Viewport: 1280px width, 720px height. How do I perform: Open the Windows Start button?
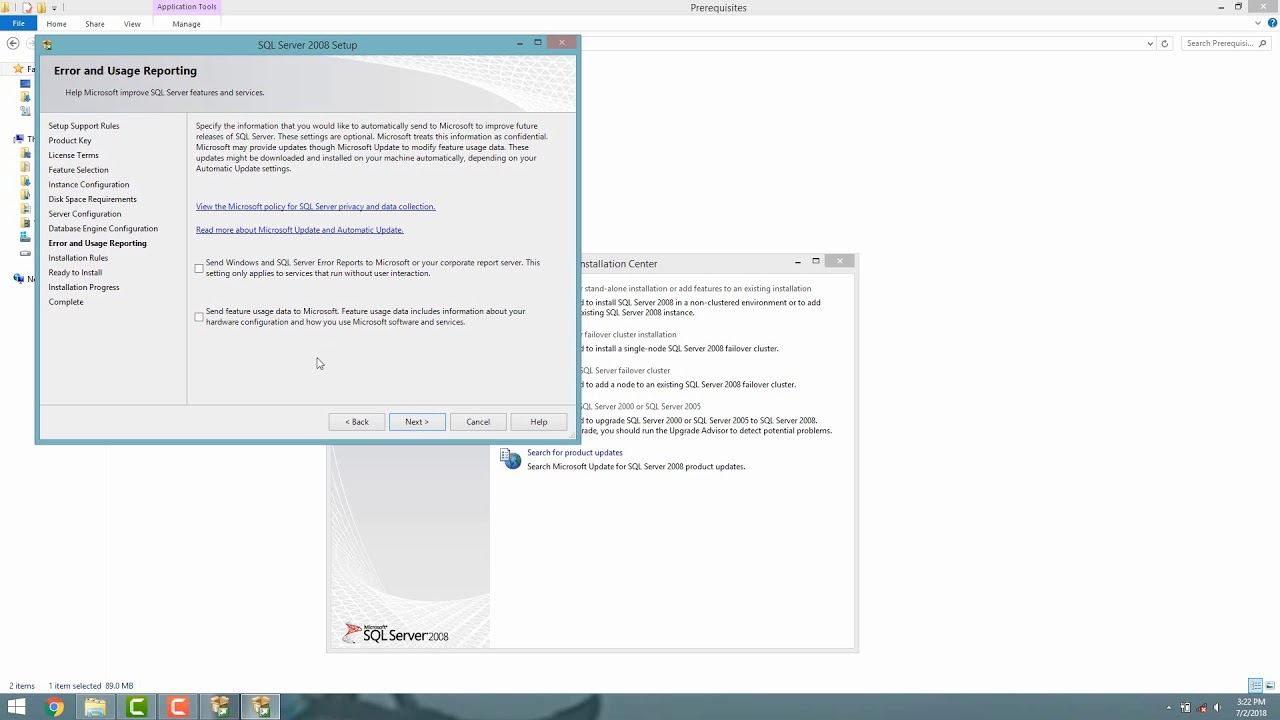(x=17, y=708)
